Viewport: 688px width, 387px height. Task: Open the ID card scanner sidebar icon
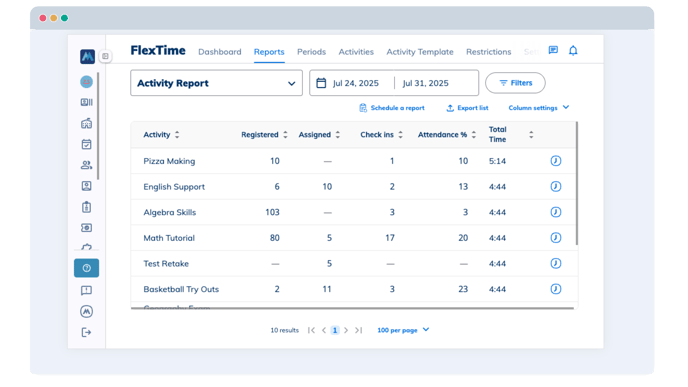(x=86, y=102)
